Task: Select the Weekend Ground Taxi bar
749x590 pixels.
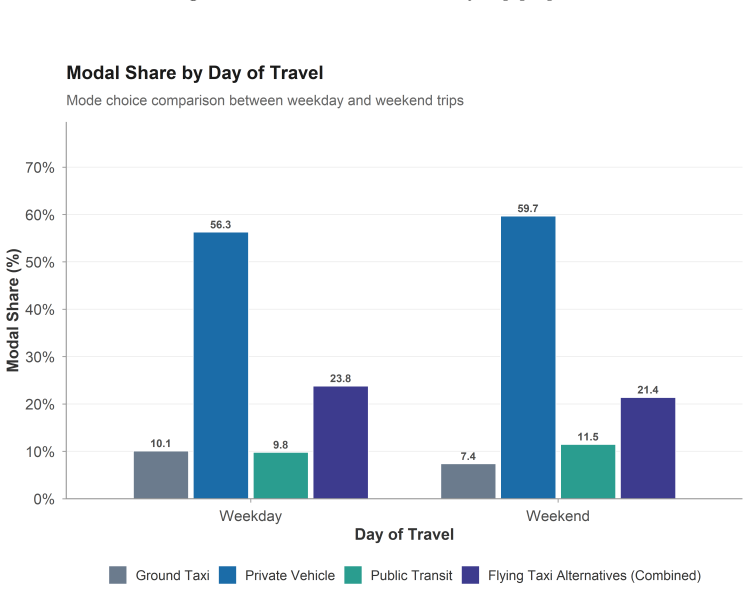Action: click(x=468, y=481)
